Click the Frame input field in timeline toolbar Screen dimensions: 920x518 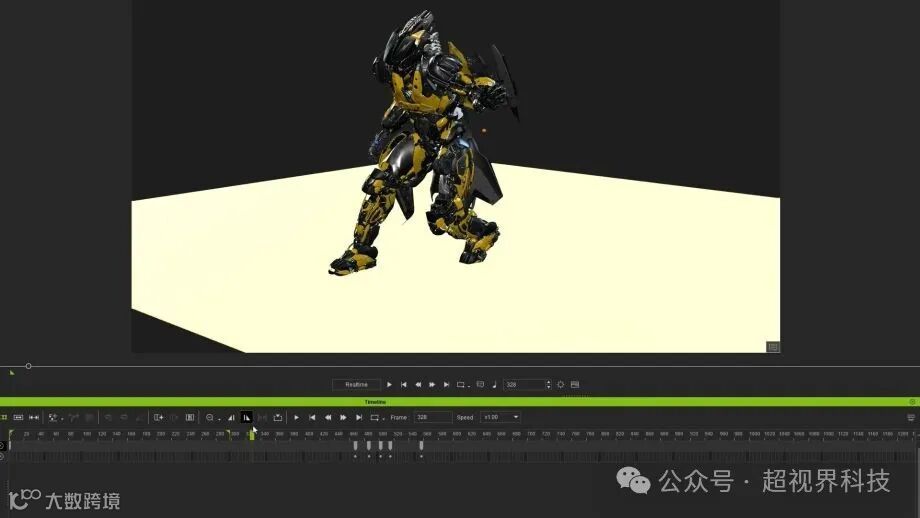point(433,417)
